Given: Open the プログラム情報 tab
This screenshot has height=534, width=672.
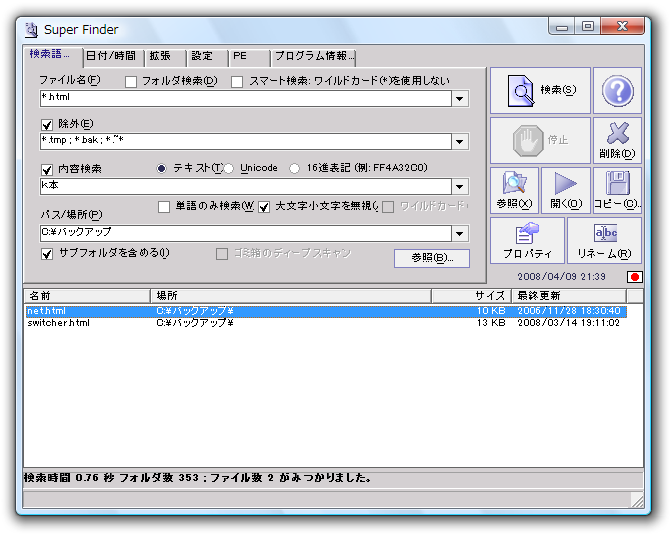Looking at the screenshot, I should pos(313,57).
